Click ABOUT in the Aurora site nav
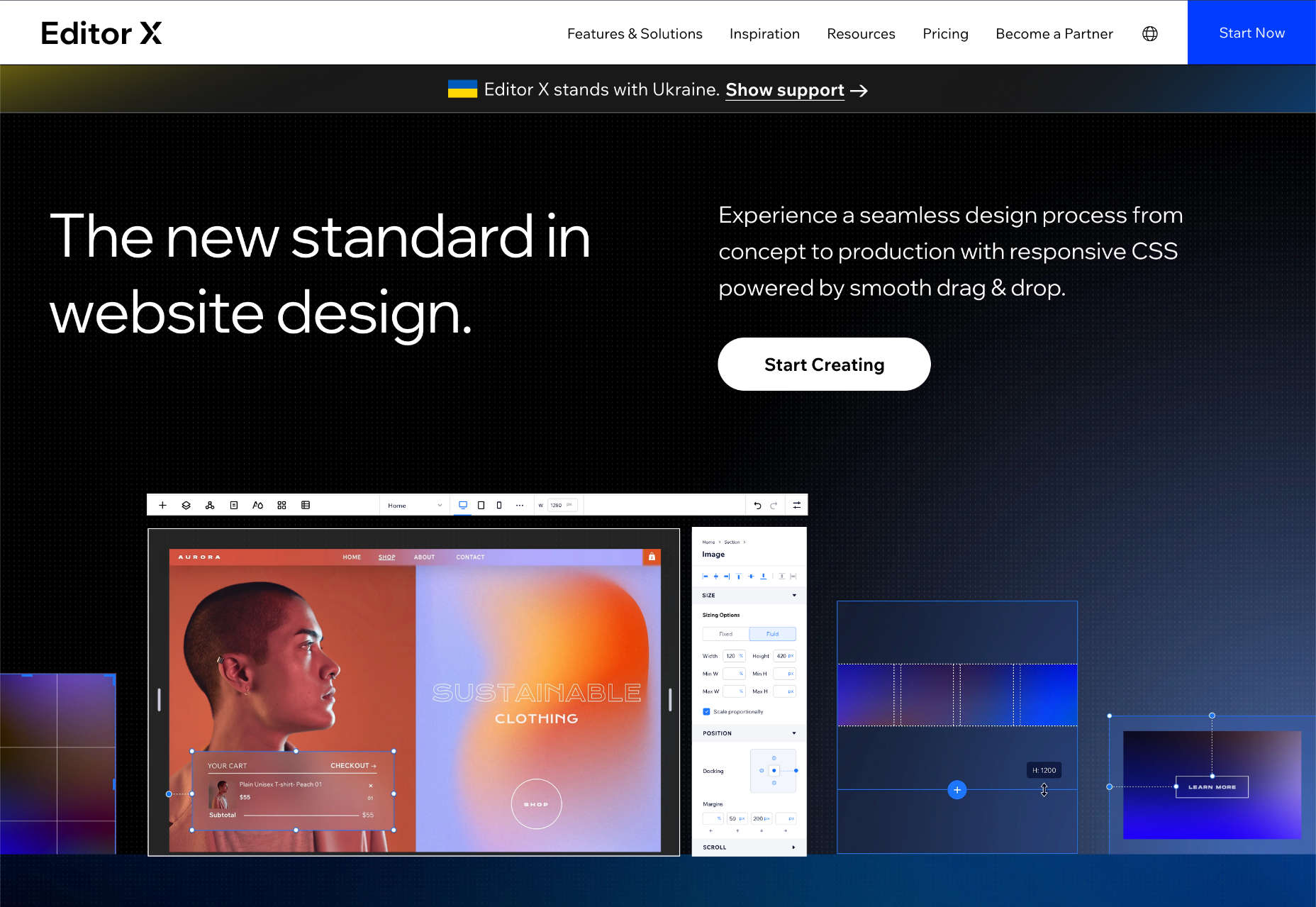Screen dimensions: 1316x907 pos(424,557)
